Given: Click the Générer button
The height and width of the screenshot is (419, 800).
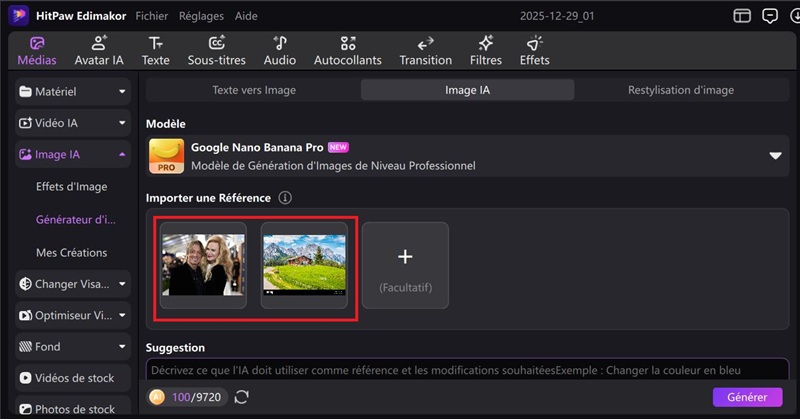Looking at the screenshot, I should point(747,397).
